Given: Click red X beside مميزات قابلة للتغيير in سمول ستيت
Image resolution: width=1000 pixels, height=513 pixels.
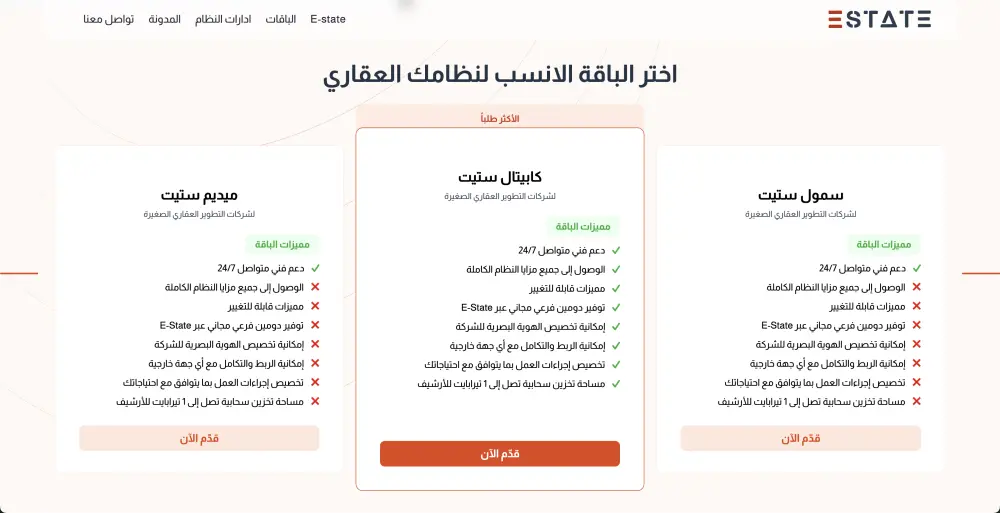Looking at the screenshot, I should click(x=916, y=306).
